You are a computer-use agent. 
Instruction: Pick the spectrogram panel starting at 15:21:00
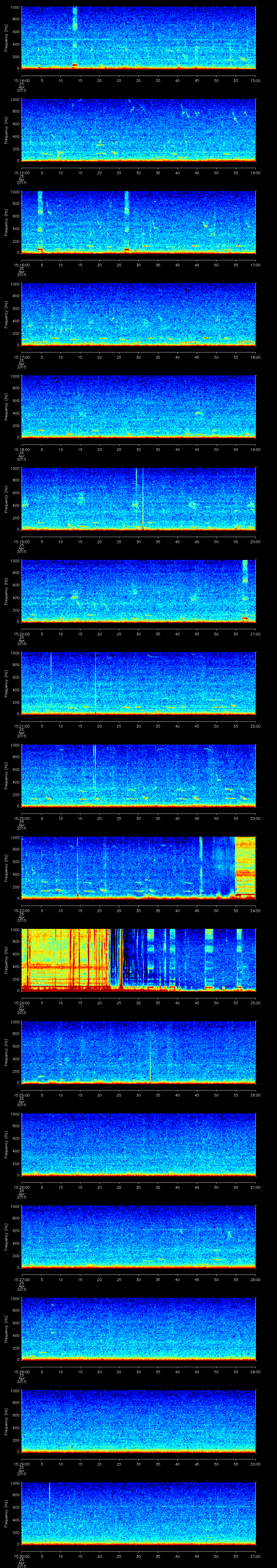138,683
